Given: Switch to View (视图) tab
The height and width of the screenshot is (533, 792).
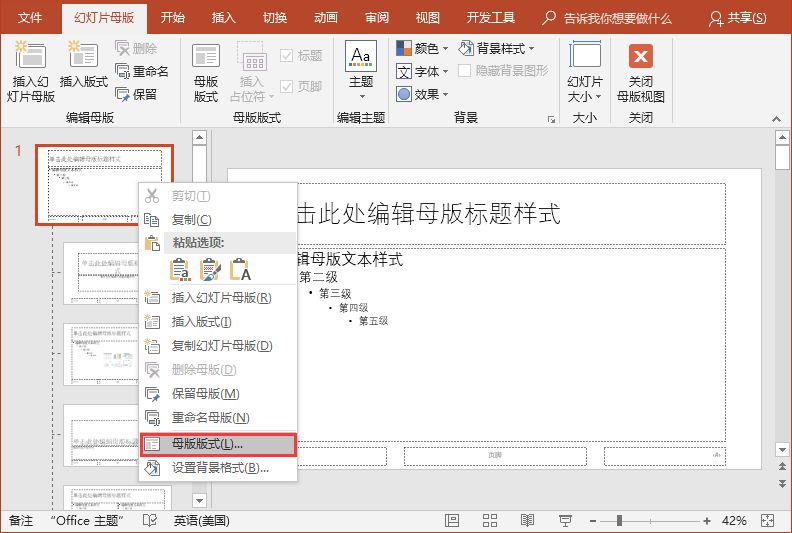Looking at the screenshot, I should pos(428,18).
